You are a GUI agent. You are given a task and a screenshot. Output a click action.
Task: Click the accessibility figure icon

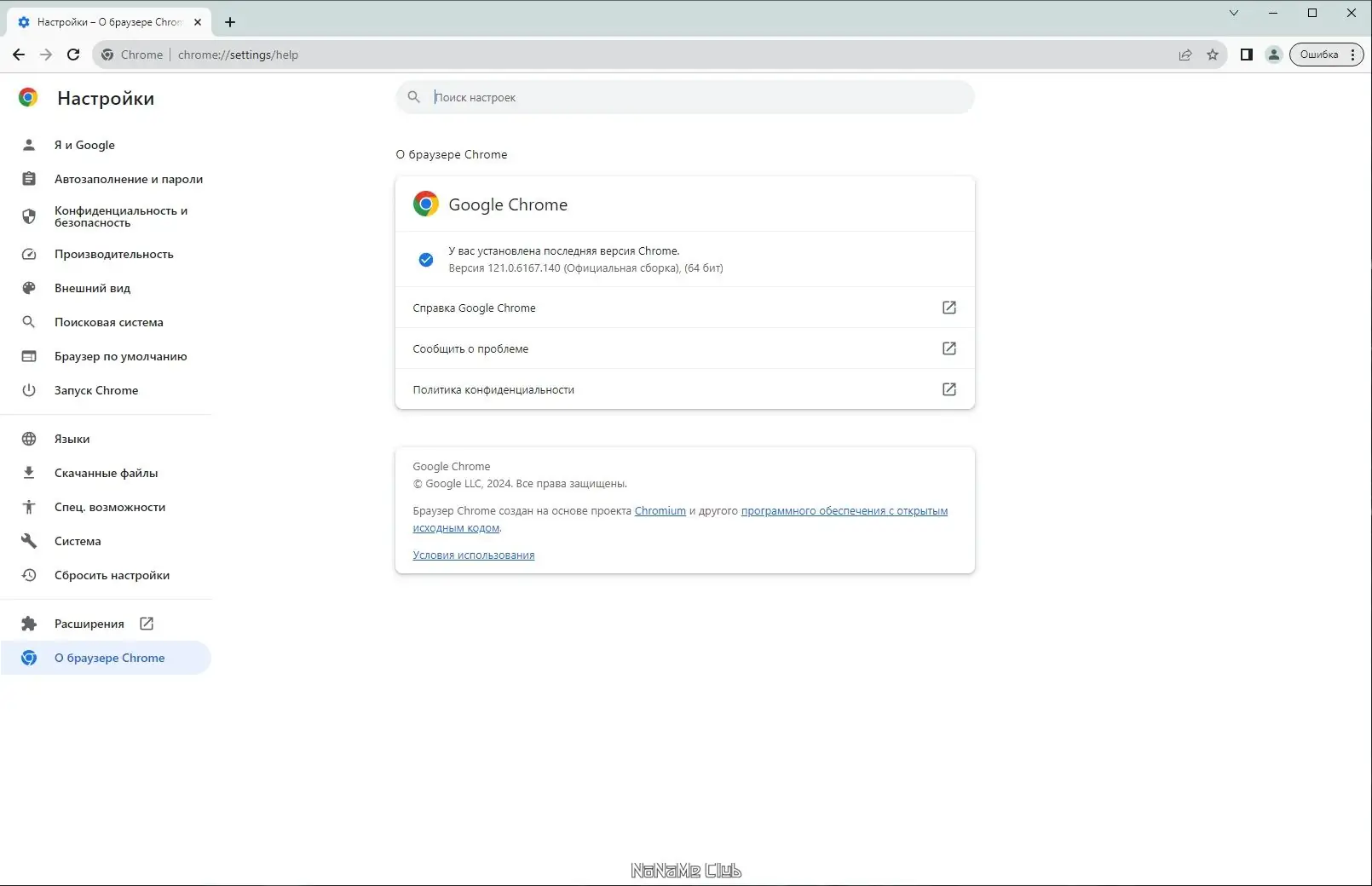pos(29,507)
